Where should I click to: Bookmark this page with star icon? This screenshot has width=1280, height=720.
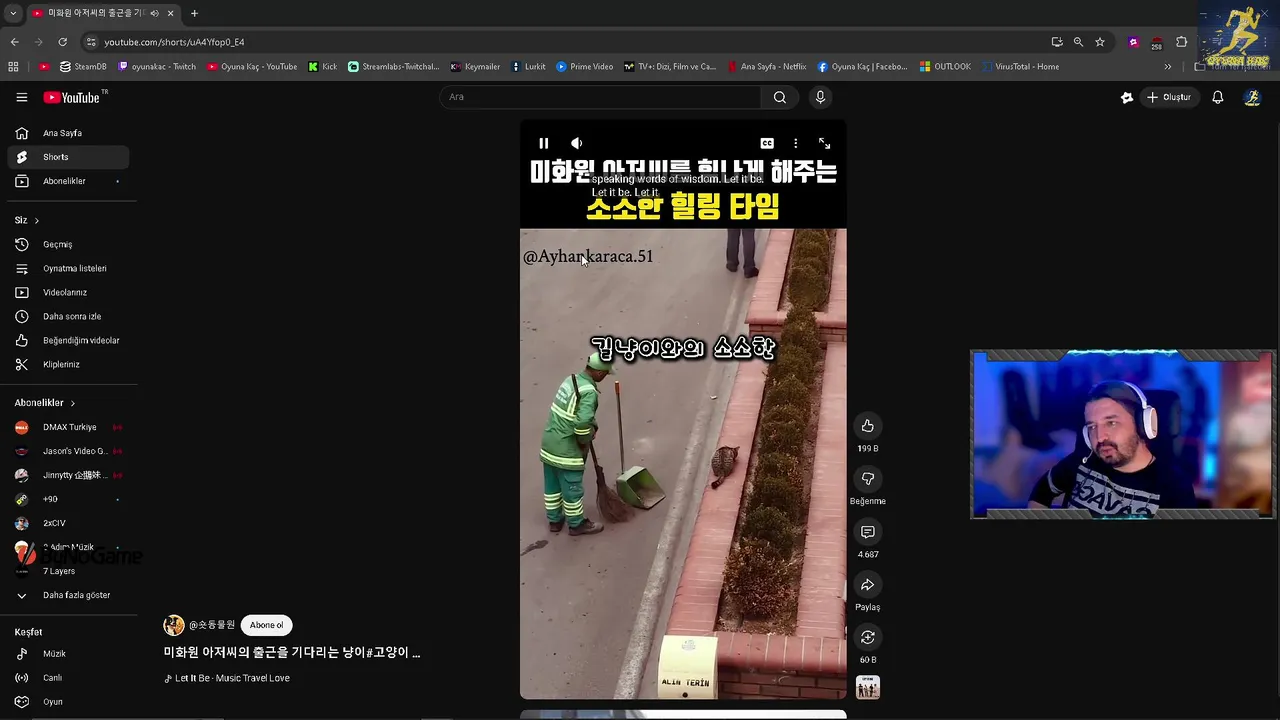point(1100,42)
